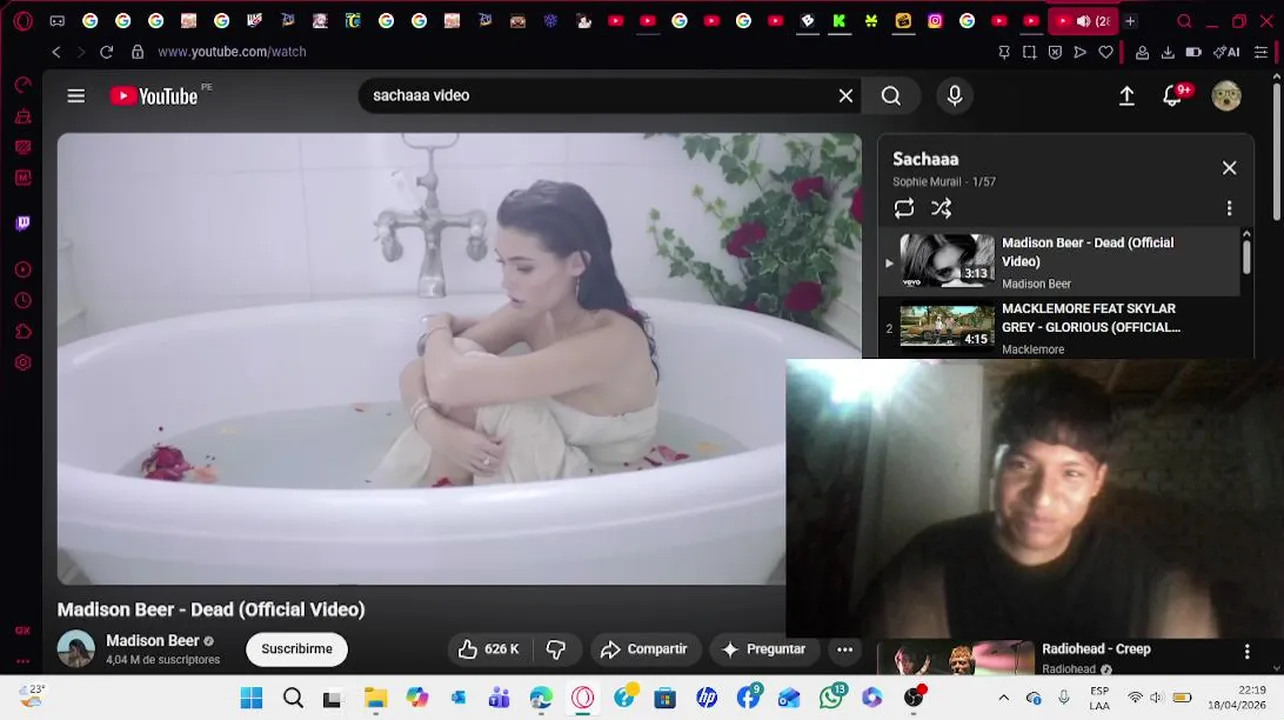Start voice search with microphone
This screenshot has width=1284, height=720.
pyautogui.click(x=955, y=96)
